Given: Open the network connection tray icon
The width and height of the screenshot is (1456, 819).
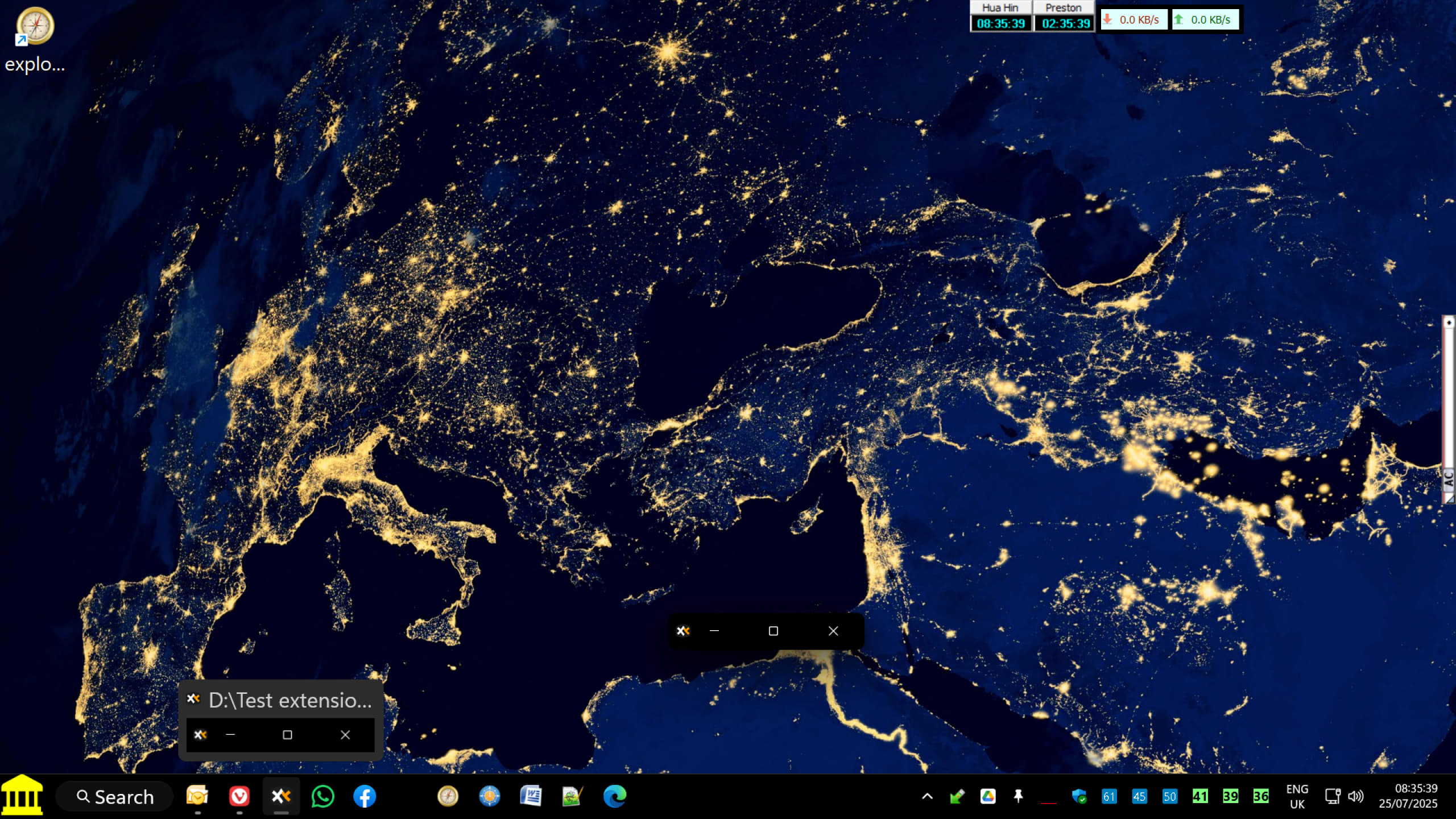Looking at the screenshot, I should (1332, 796).
